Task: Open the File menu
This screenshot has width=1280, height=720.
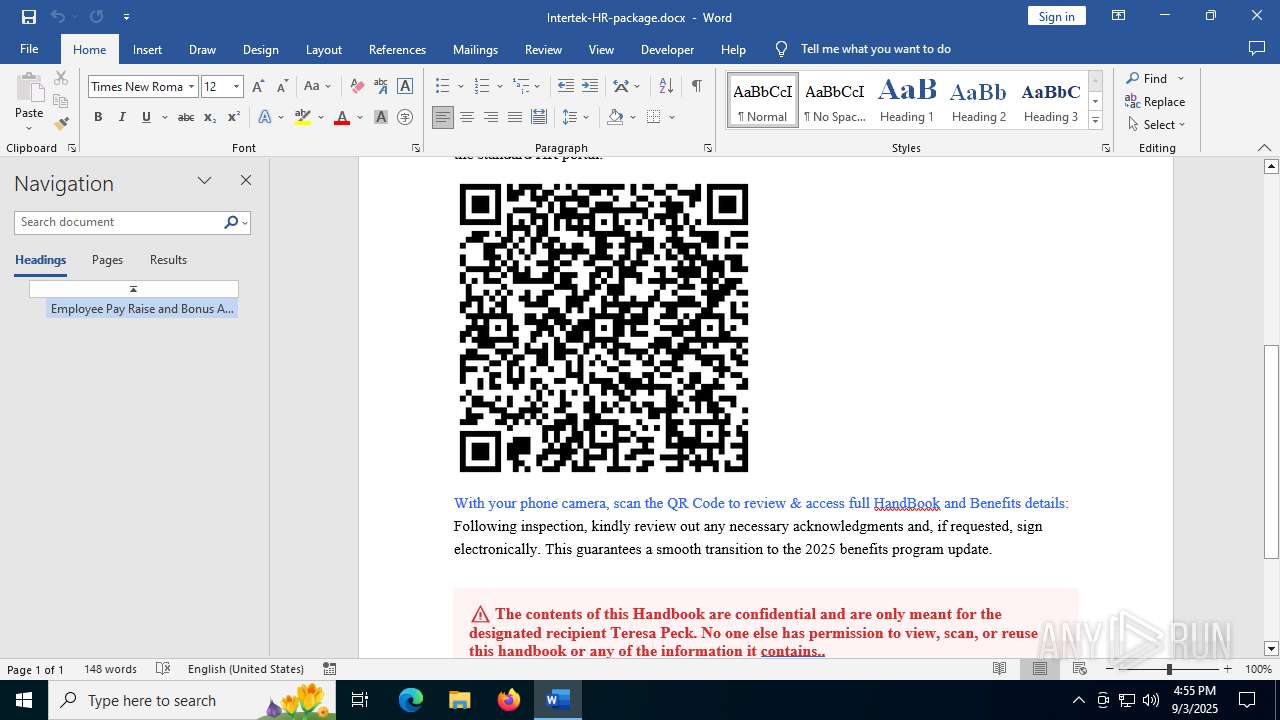Action: point(29,49)
